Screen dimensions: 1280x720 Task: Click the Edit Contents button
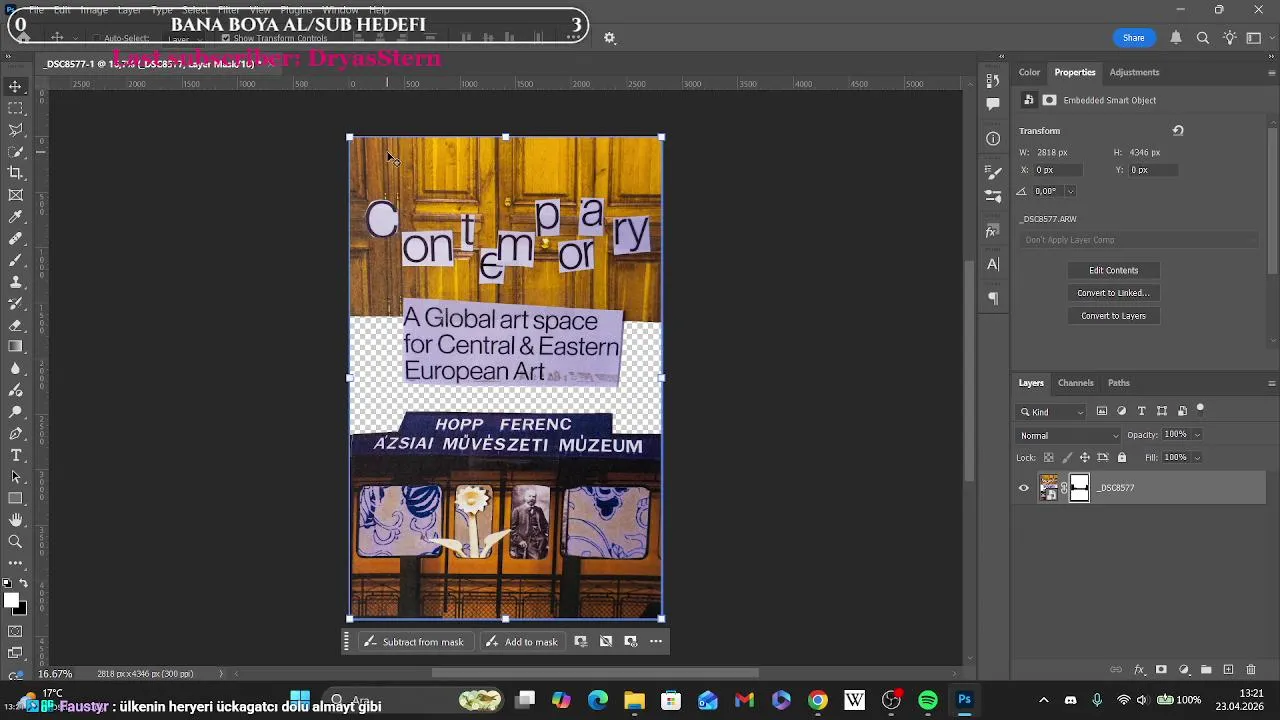(x=1113, y=270)
